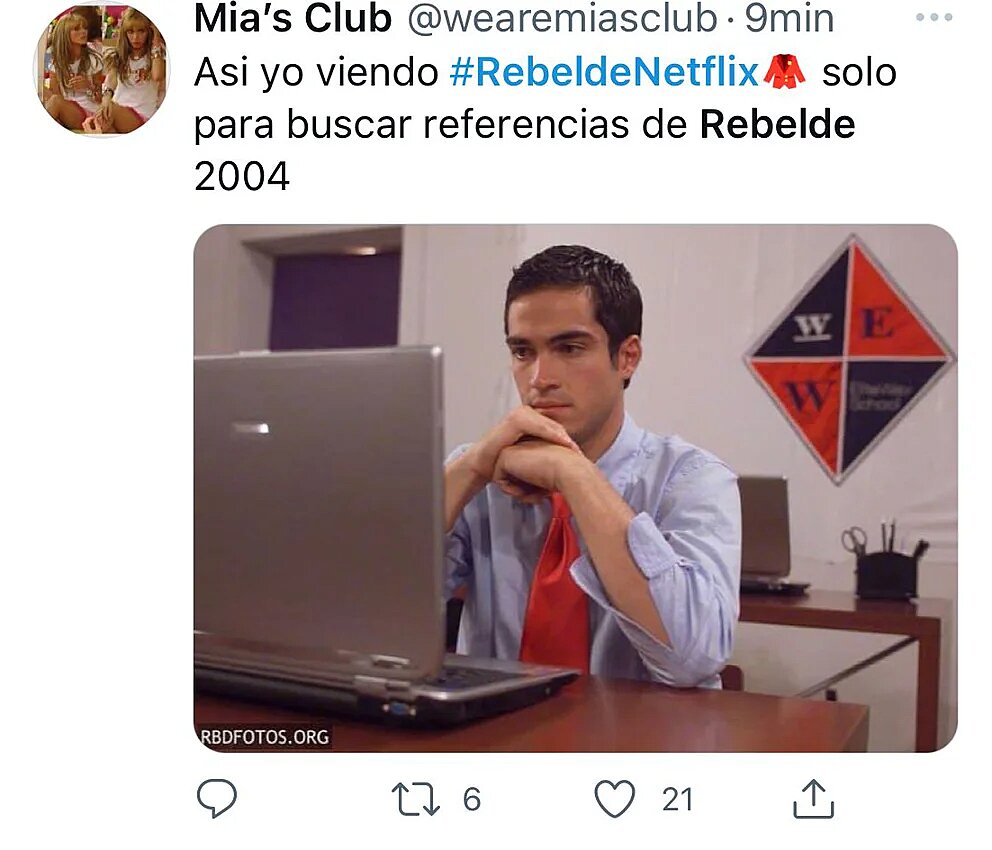Click the retweet count 6
992x850 pixels.
[472, 799]
